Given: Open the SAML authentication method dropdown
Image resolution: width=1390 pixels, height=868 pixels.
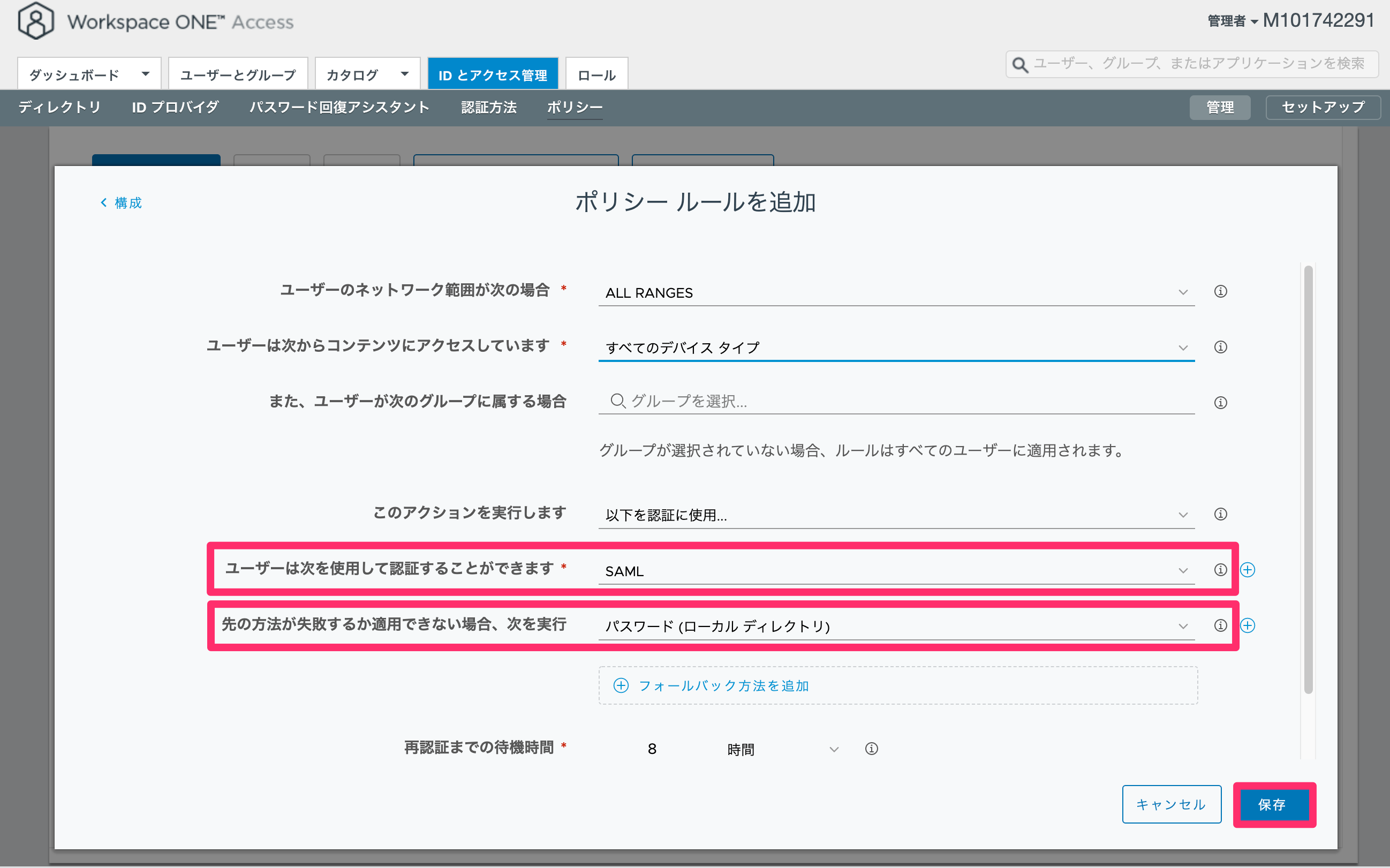Looking at the screenshot, I should tap(896, 571).
